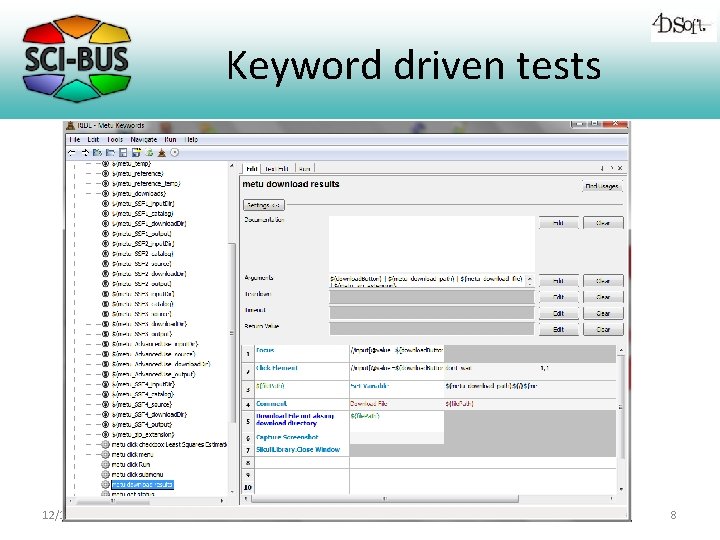Select the Set Variable cell in row 3

point(396,389)
